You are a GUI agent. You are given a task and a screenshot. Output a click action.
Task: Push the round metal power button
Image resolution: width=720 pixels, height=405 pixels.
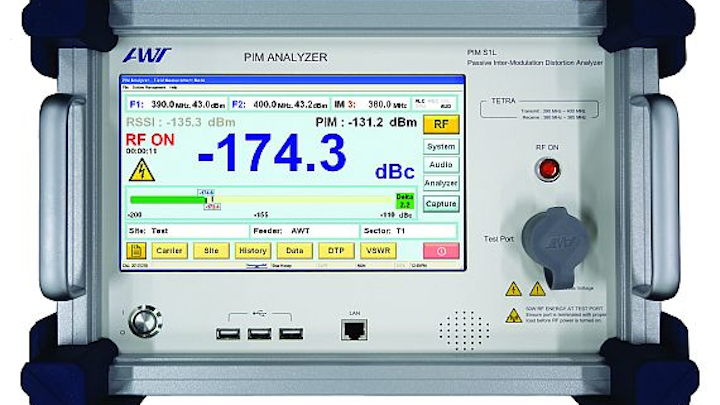coord(145,321)
